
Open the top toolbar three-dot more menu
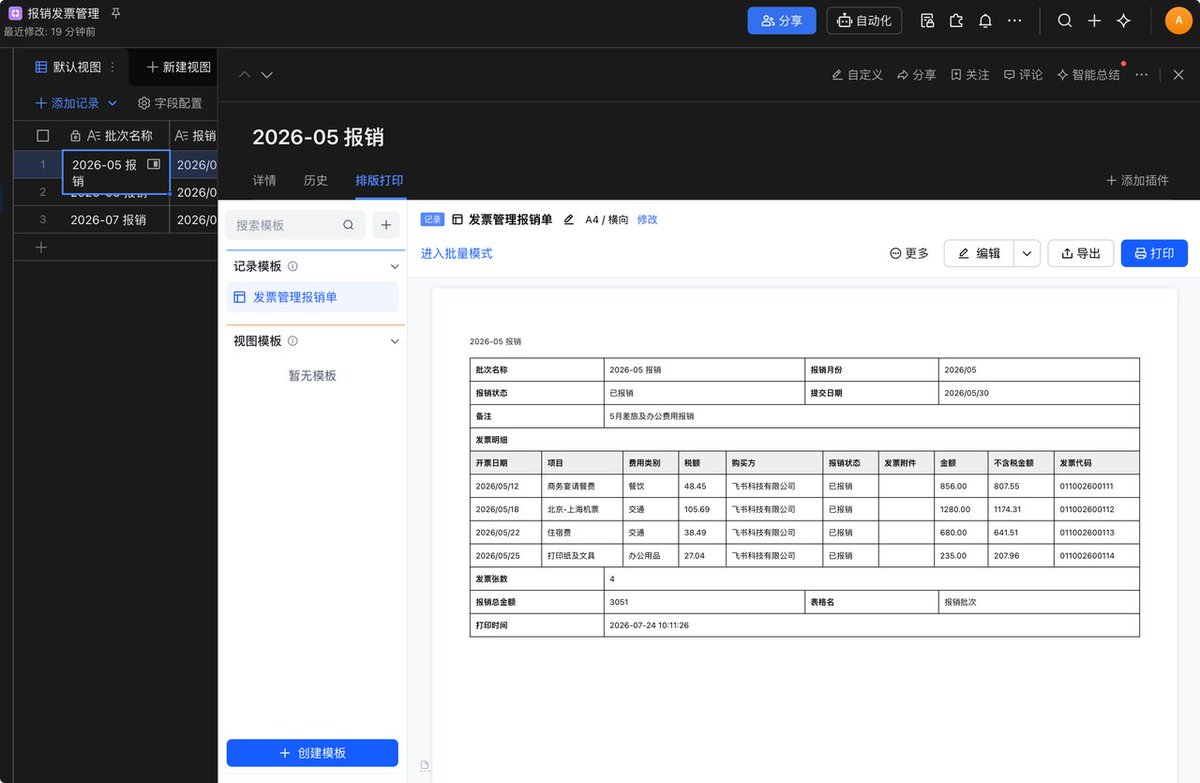(x=1015, y=20)
